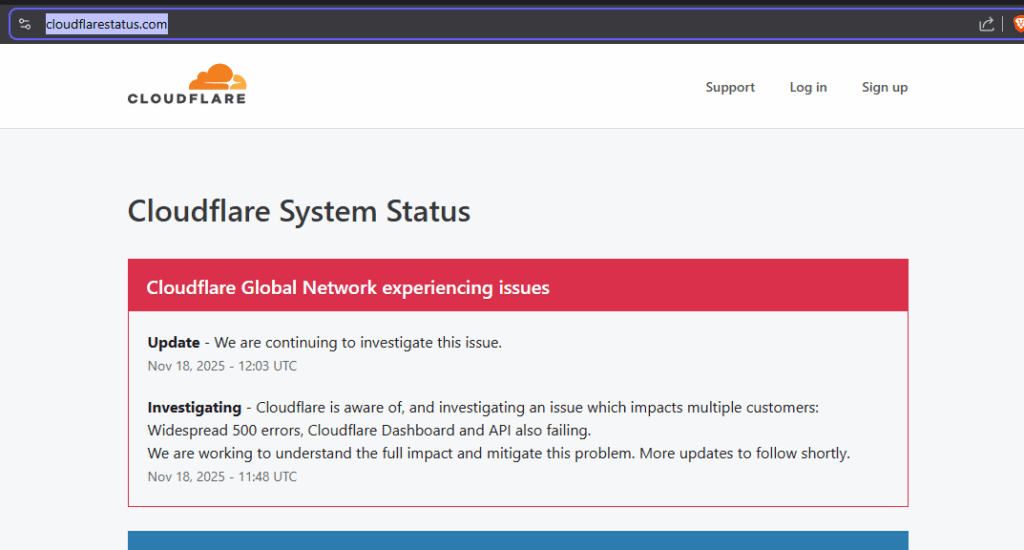Click the highlighted cloudflarestatus.com URL

106,24
